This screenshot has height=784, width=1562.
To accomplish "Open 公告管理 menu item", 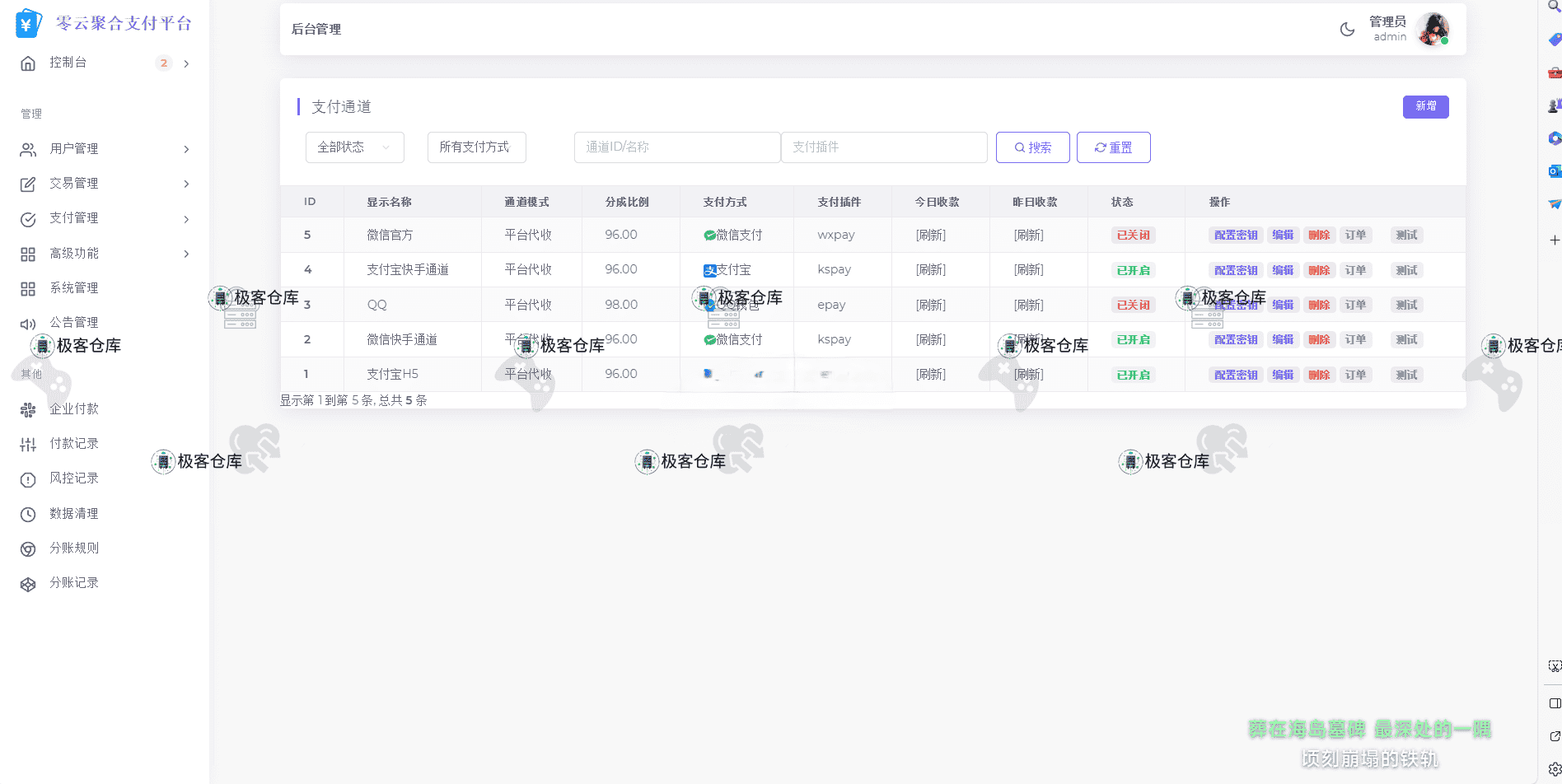I will tap(74, 323).
